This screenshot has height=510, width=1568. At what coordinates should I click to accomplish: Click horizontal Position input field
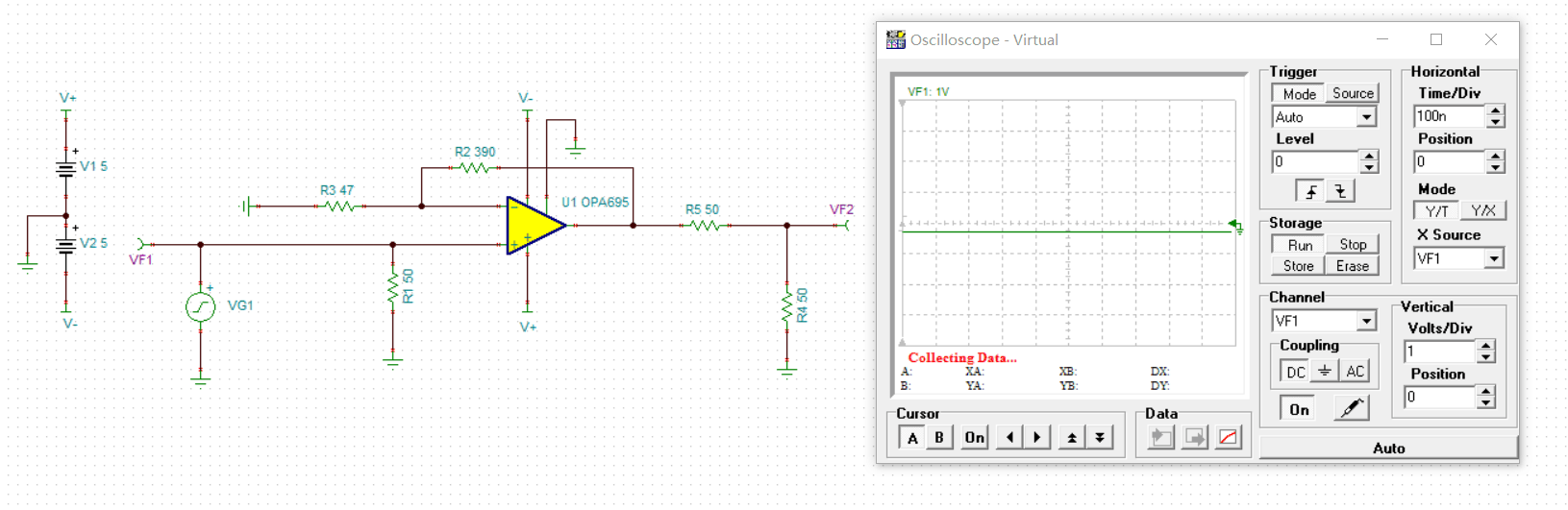(x=1449, y=162)
